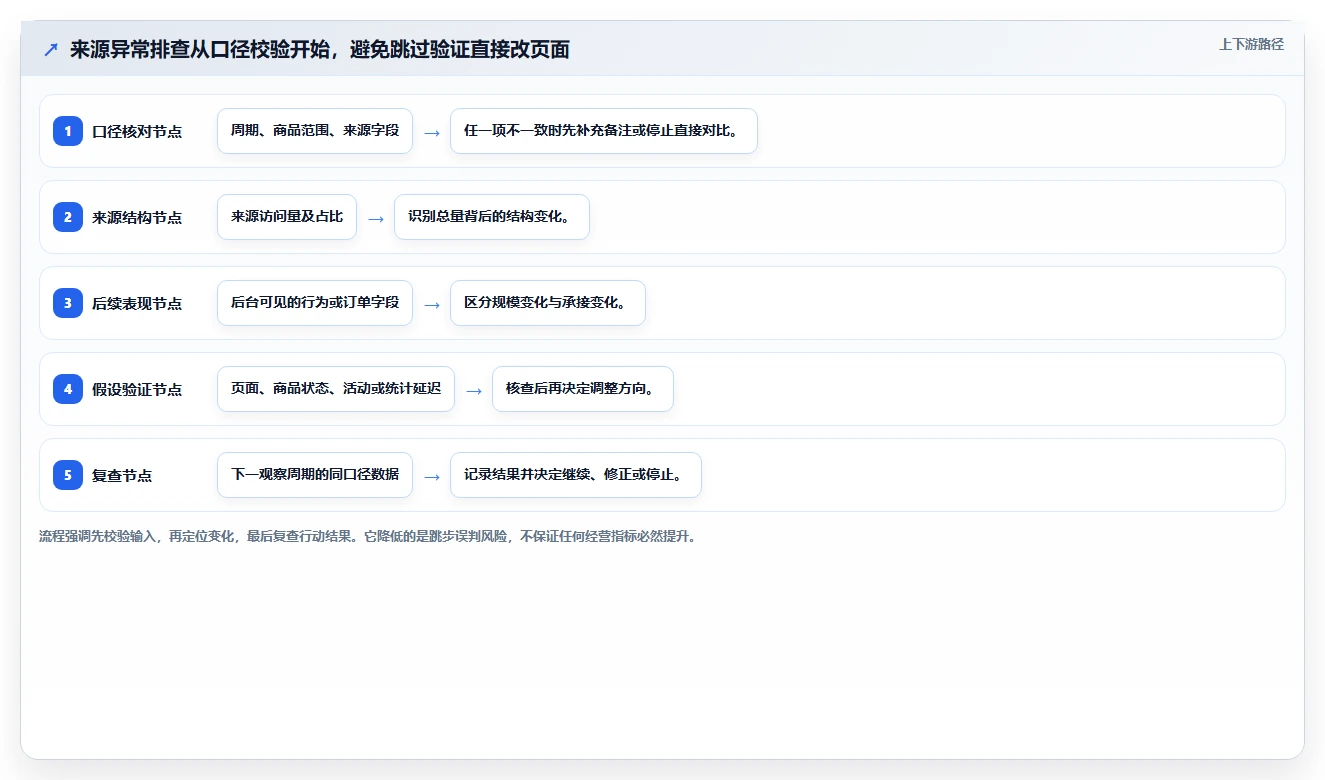Click the arrow after 后台可见的行为或订单字段
Image resolution: width=1325 pixels, height=780 pixels.
tap(432, 304)
